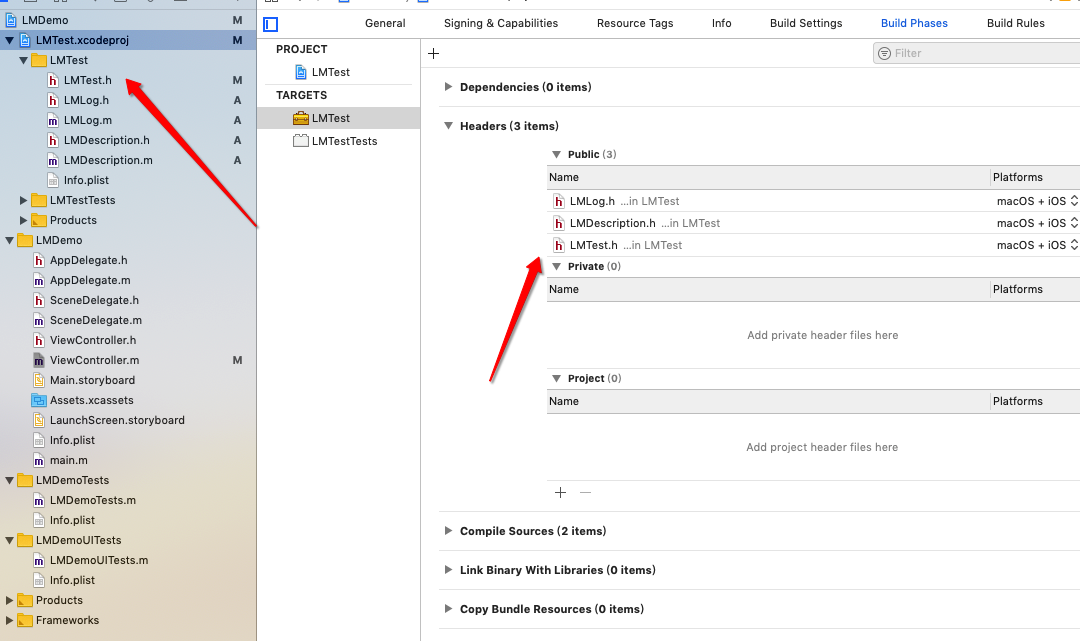Collapse the LMDemoTests folder
The image size is (1080, 641).
[10, 480]
